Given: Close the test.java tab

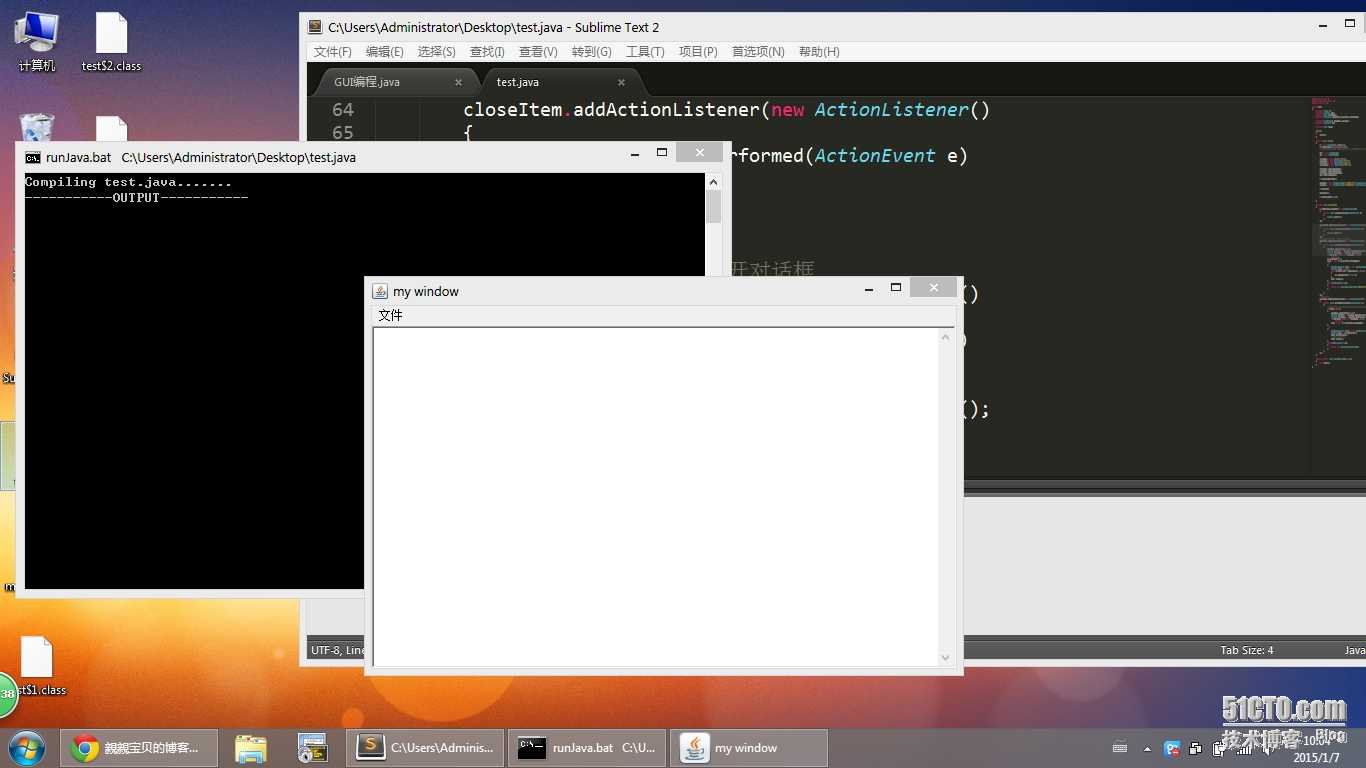Looking at the screenshot, I should pos(621,82).
